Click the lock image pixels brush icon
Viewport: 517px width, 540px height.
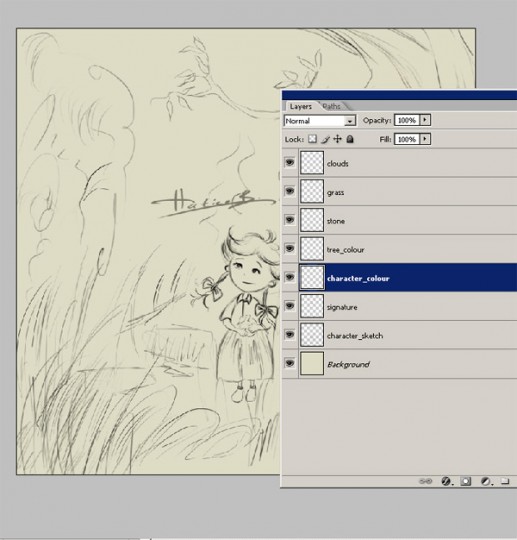325,139
